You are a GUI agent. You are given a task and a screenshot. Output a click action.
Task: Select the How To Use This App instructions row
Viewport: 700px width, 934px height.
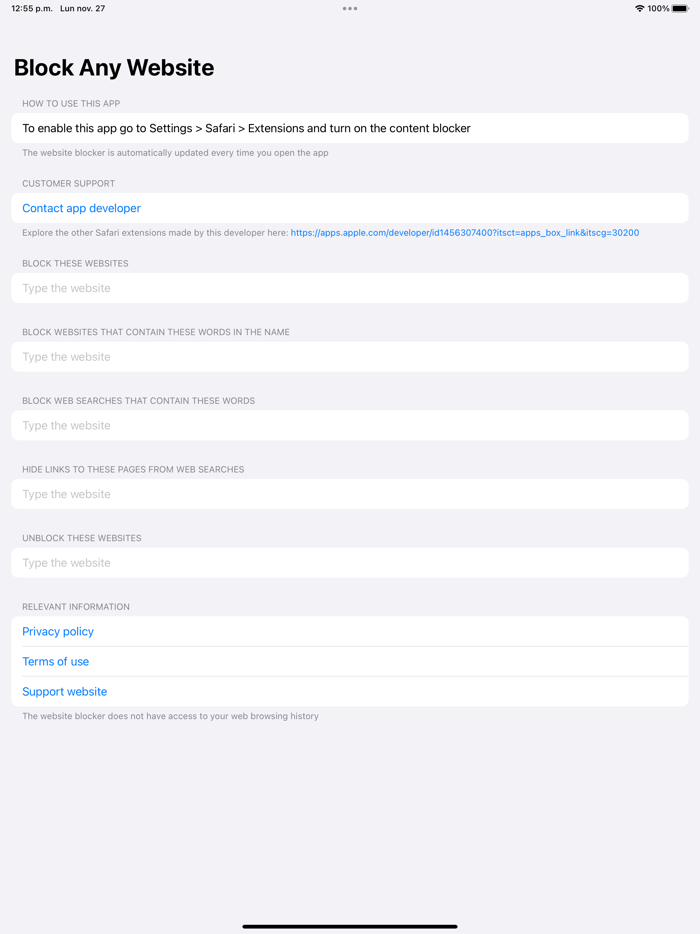coord(350,127)
